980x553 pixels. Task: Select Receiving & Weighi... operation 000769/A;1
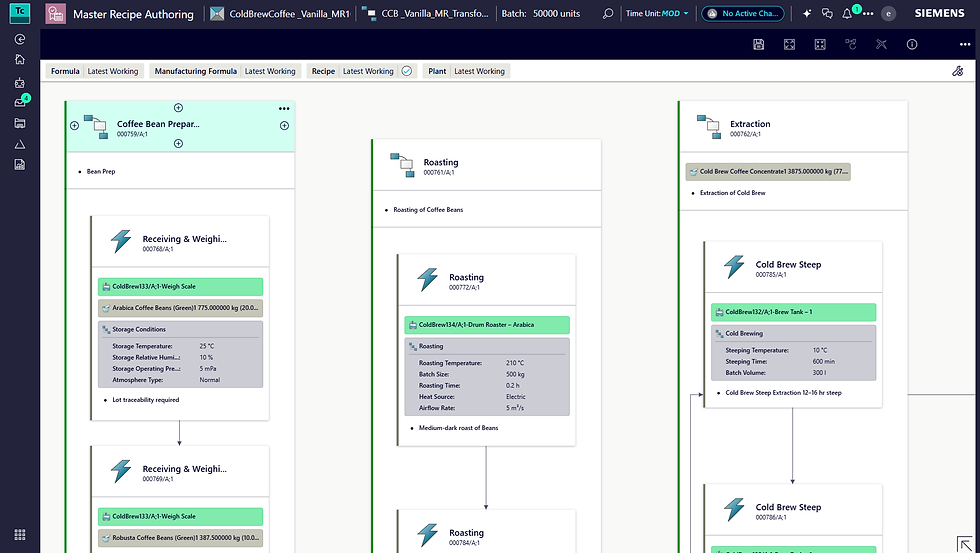coord(181,472)
